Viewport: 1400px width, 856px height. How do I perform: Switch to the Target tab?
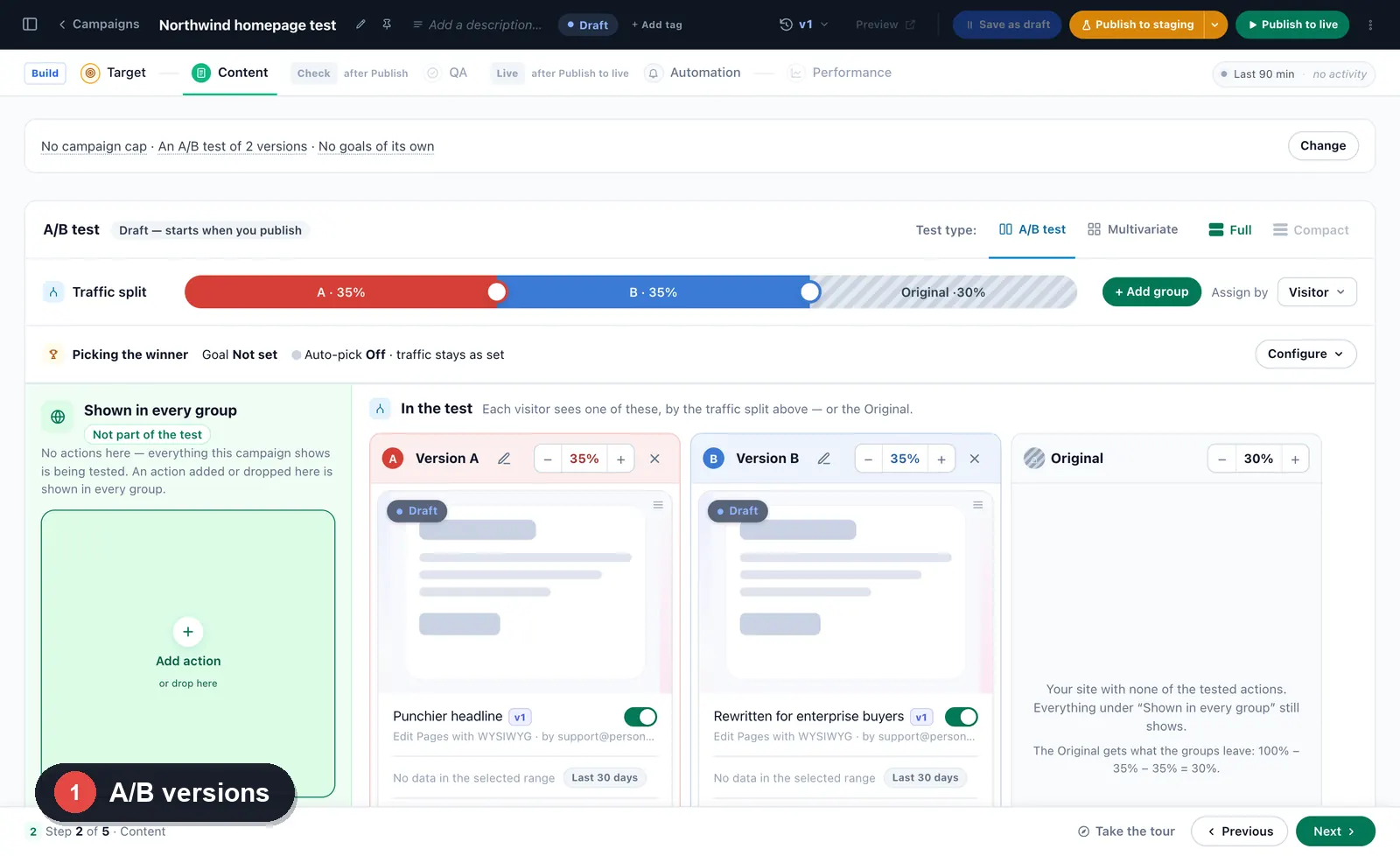click(114, 73)
